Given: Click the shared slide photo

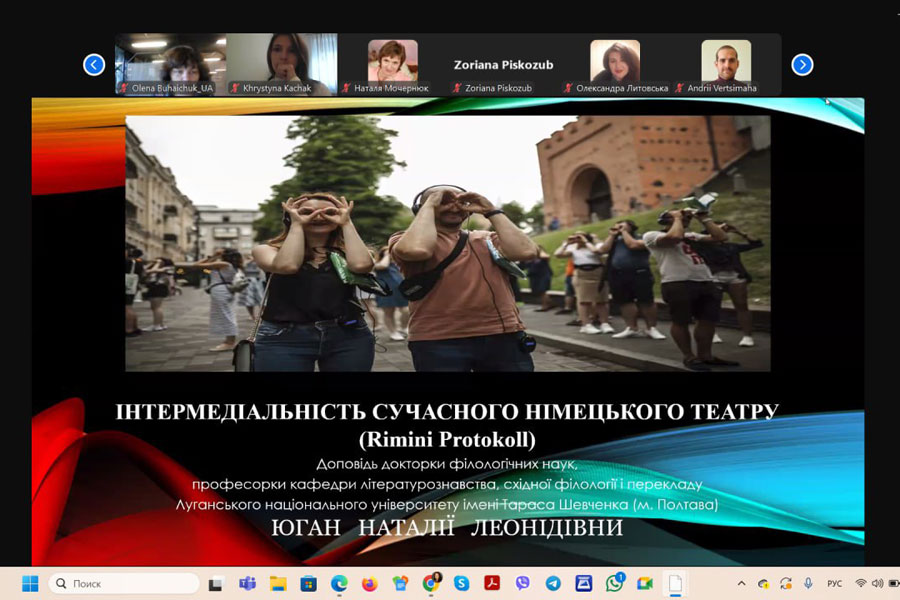Looking at the screenshot, I should pos(448,243).
